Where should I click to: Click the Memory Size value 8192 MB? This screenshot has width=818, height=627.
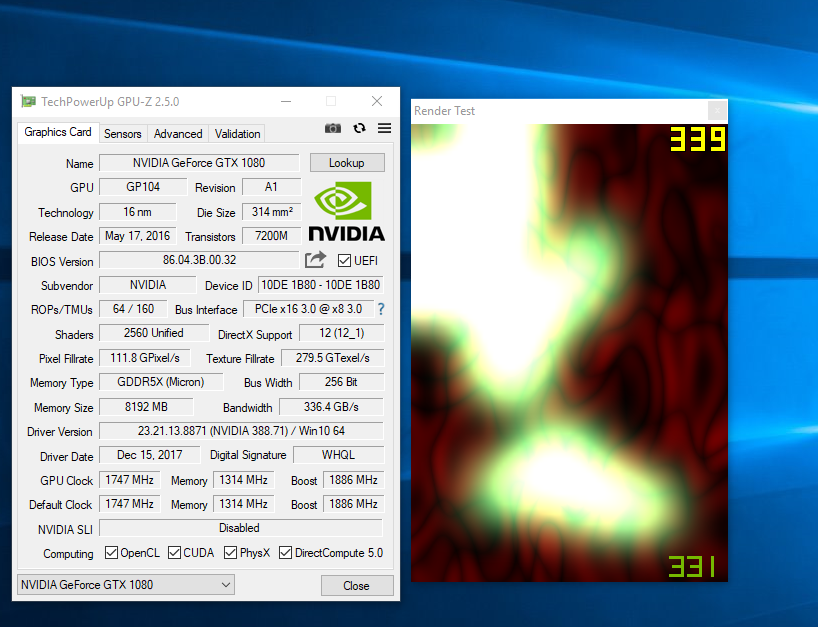146,407
